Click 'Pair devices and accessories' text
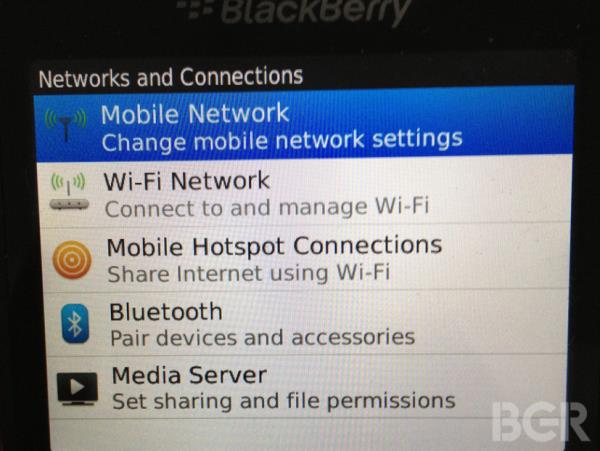Viewport: 600px width, 451px height. click(262, 338)
